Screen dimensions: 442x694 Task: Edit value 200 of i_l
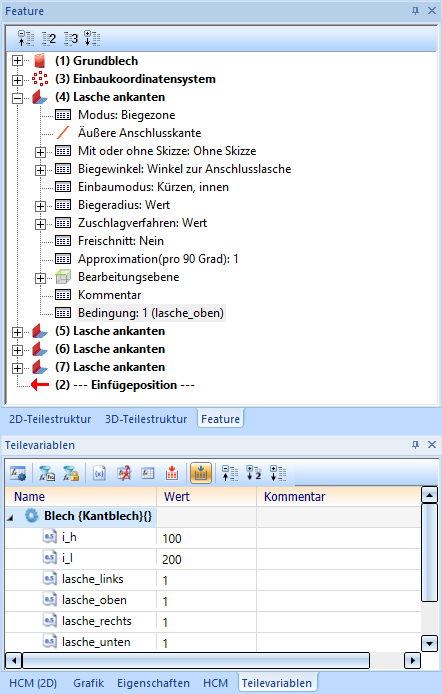[x=207, y=559]
